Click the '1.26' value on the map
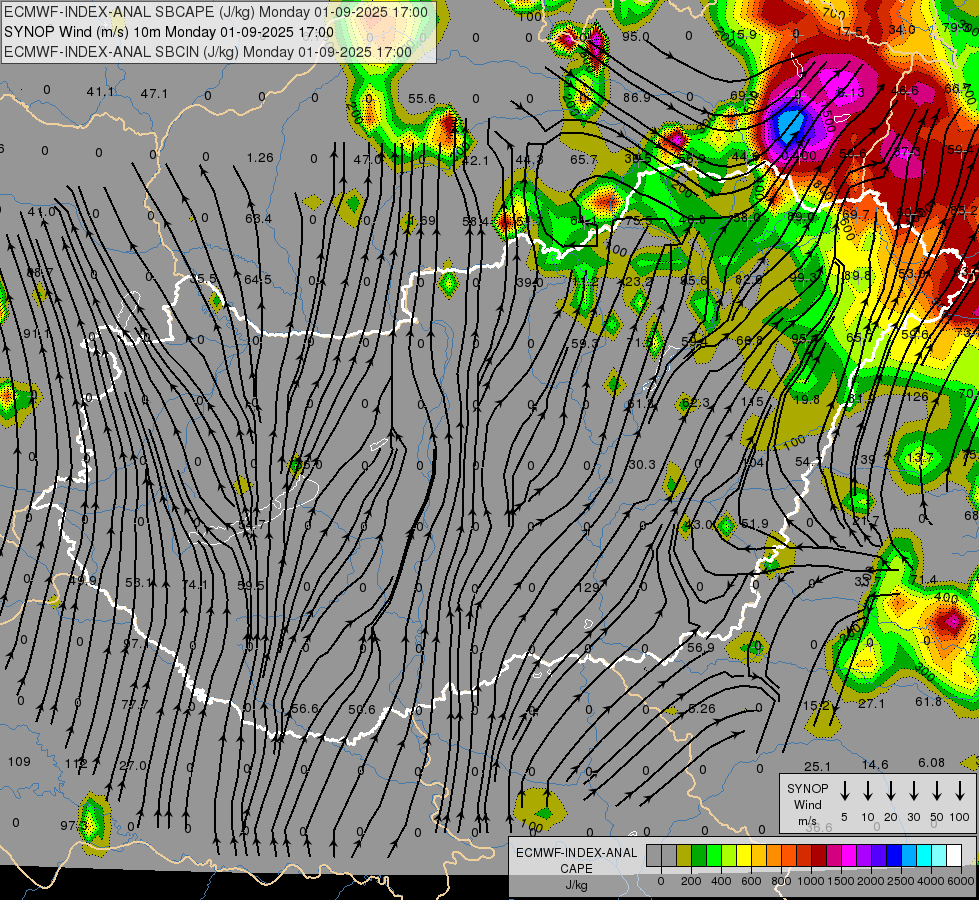Screen dimensions: 979x900 [x=260, y=157]
